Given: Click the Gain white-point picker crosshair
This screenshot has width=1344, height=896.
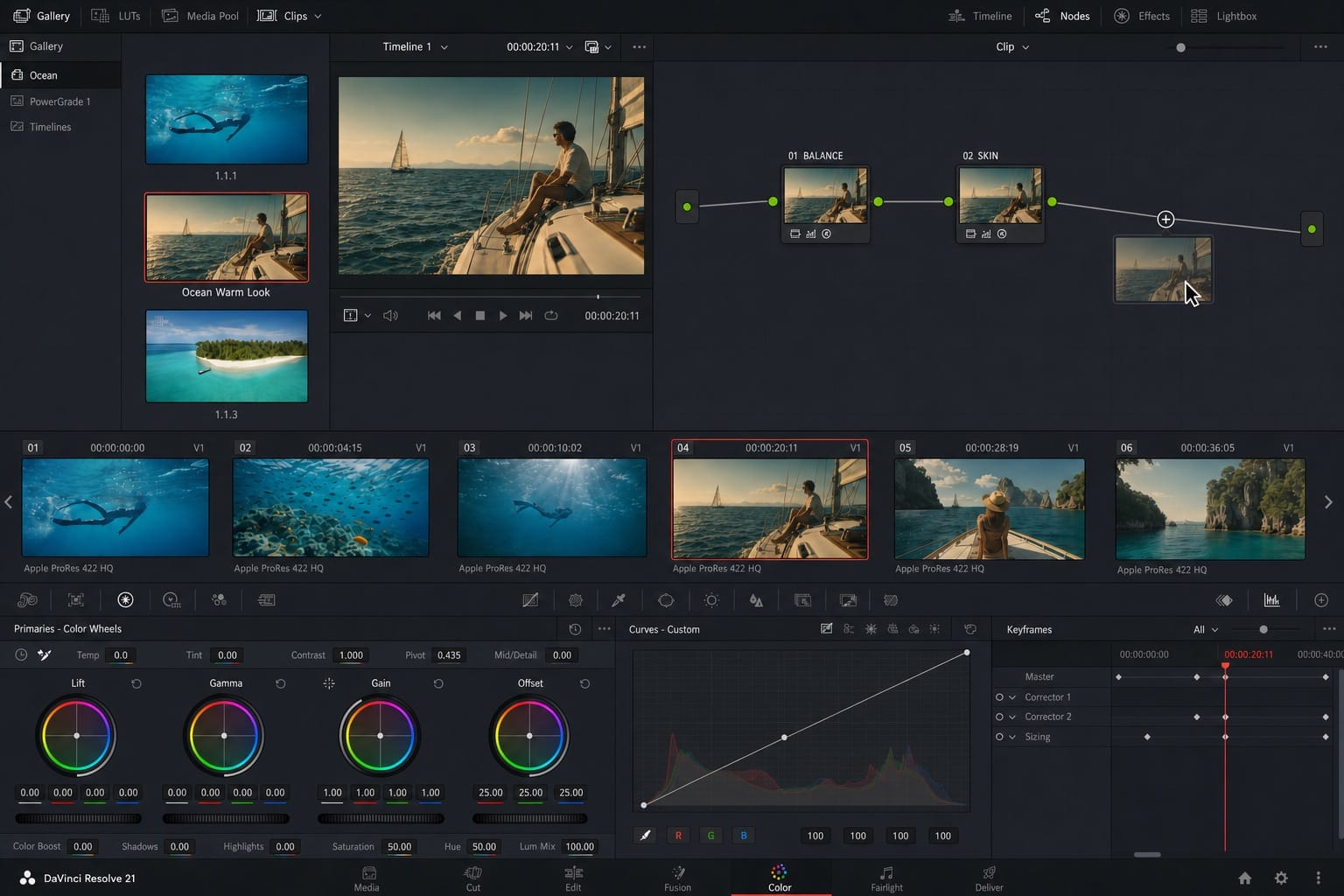Looking at the screenshot, I should (329, 683).
